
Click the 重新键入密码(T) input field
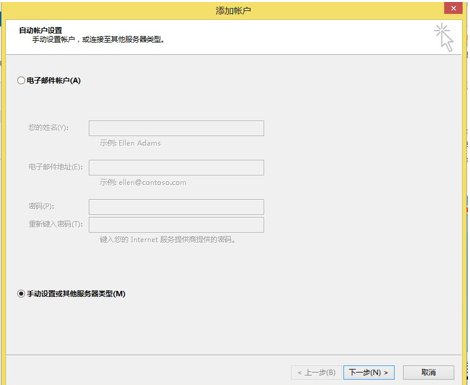coord(176,225)
